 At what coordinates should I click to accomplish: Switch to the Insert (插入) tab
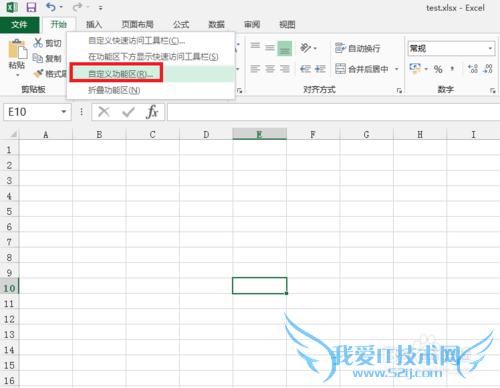click(94, 24)
